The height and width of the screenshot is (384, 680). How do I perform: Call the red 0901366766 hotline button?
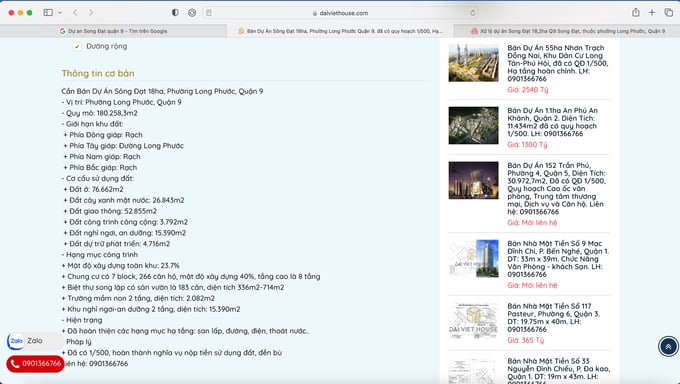35,364
